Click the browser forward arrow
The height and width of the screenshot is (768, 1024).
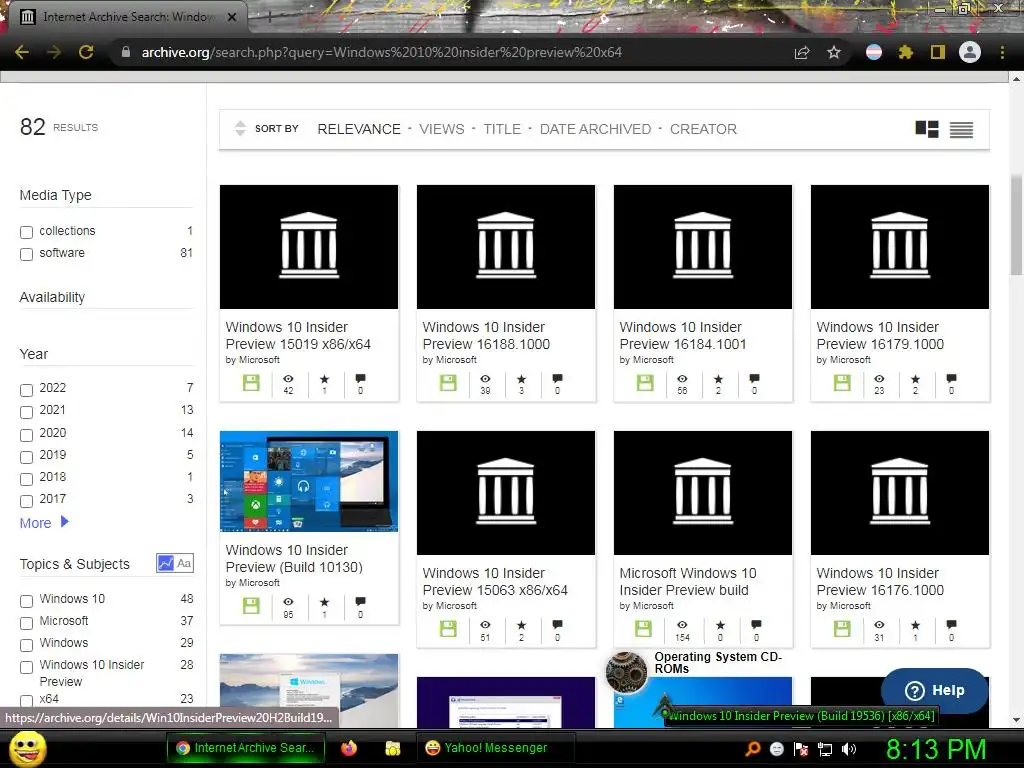tap(54, 52)
